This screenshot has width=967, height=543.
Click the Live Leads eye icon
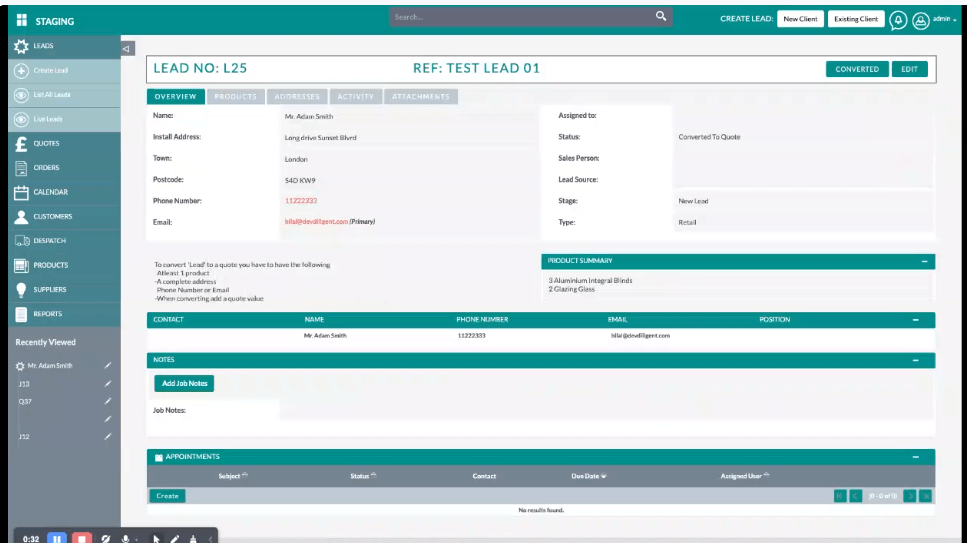coord(21,120)
